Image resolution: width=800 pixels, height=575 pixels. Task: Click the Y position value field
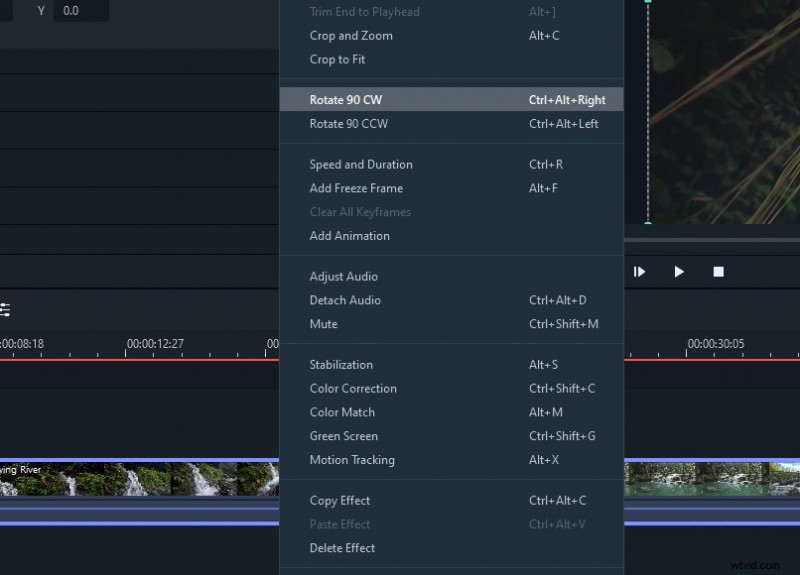coord(80,10)
